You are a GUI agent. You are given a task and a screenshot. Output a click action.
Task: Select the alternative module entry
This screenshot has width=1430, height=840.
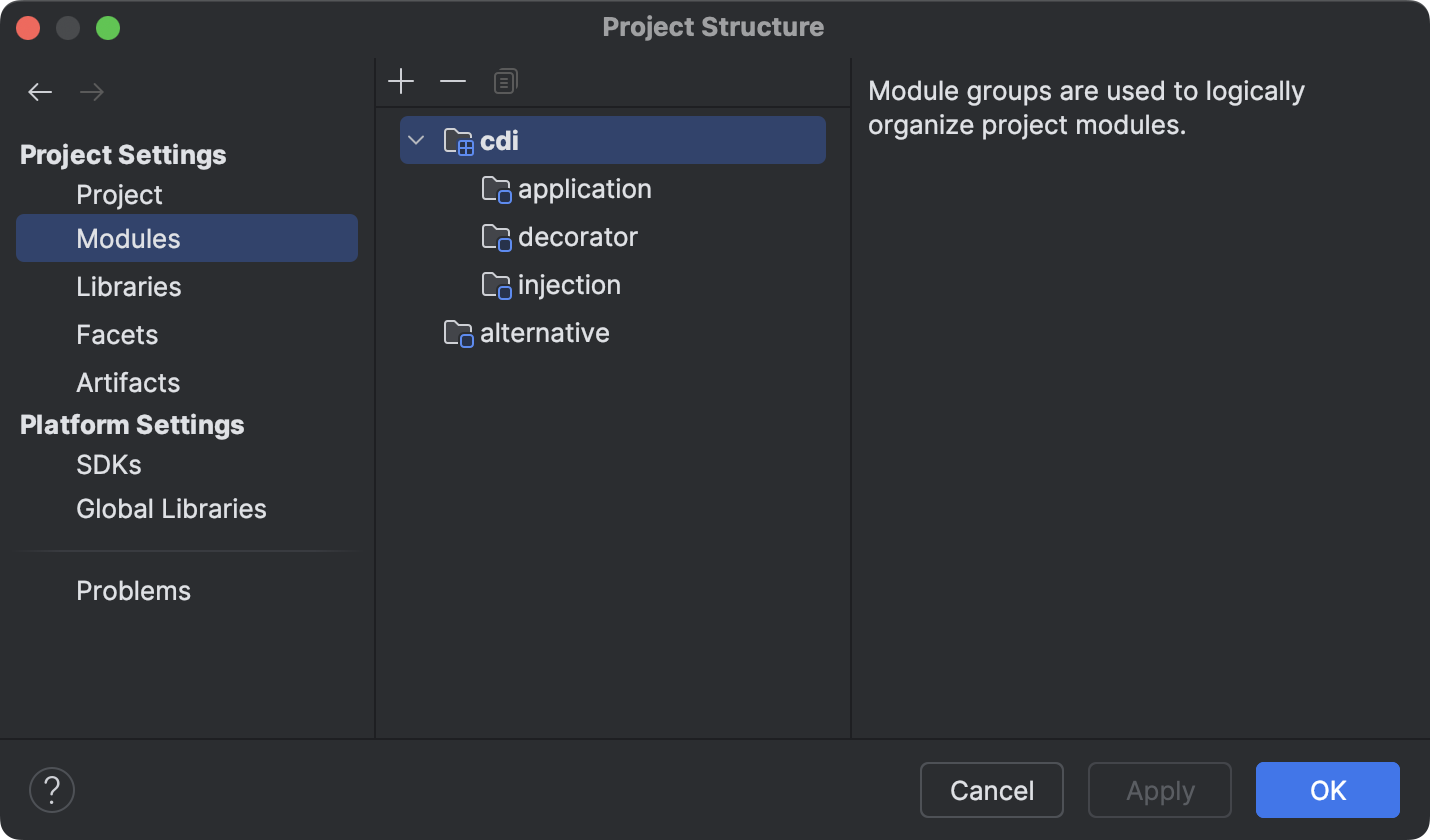pos(545,333)
